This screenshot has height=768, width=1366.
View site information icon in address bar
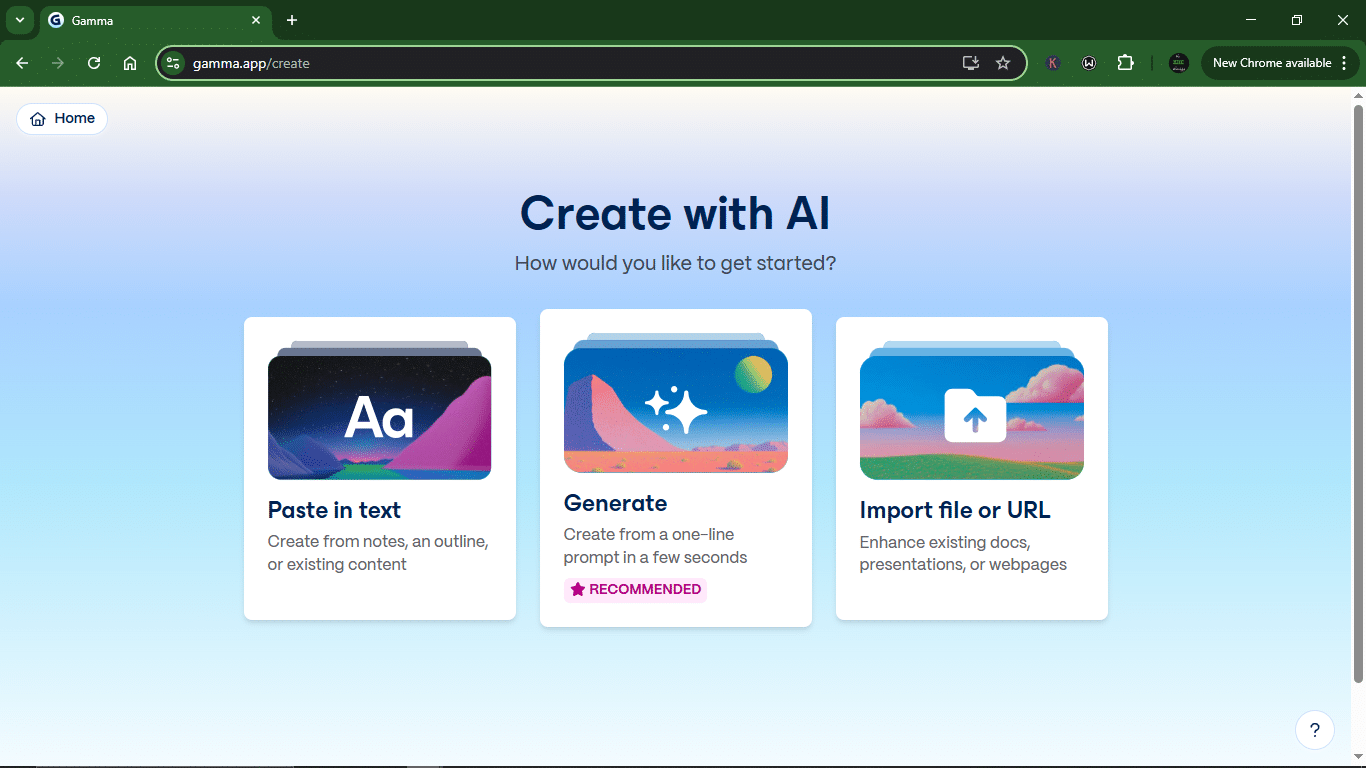(x=174, y=63)
